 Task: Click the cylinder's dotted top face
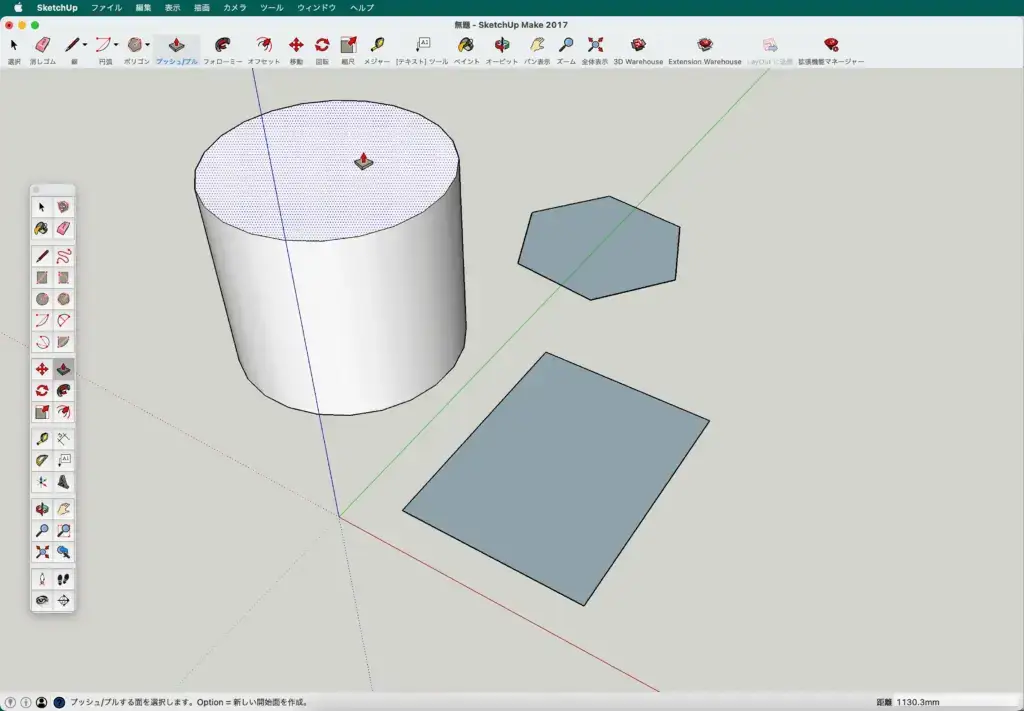click(x=327, y=170)
